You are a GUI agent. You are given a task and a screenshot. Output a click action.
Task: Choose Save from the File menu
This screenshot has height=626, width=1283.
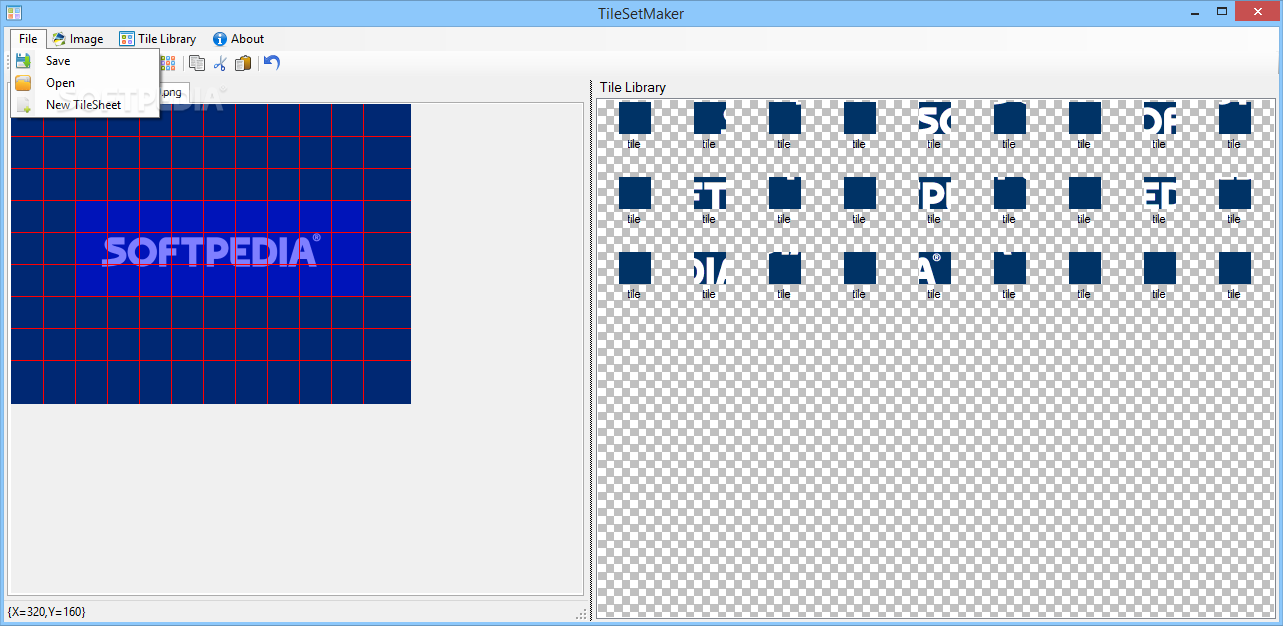tap(85, 61)
